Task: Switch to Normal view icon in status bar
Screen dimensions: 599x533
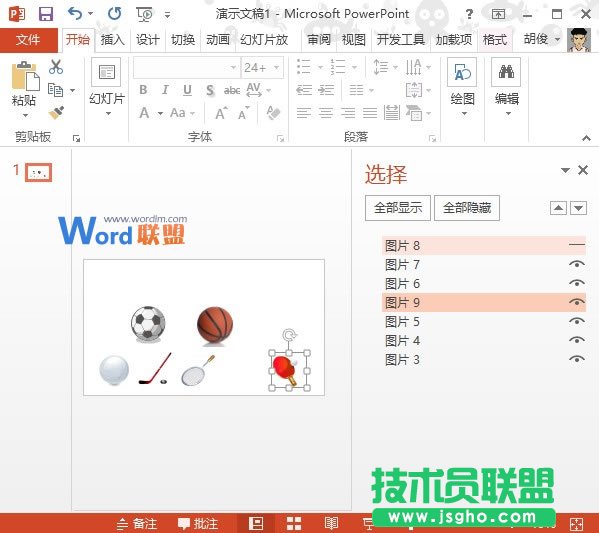Action: 256,523
